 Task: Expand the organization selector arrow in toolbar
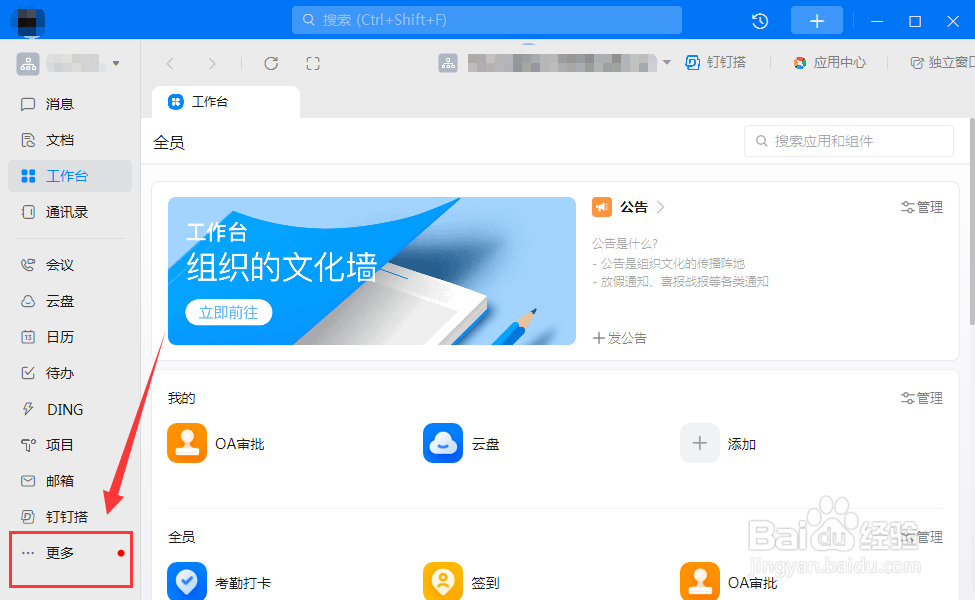point(667,62)
